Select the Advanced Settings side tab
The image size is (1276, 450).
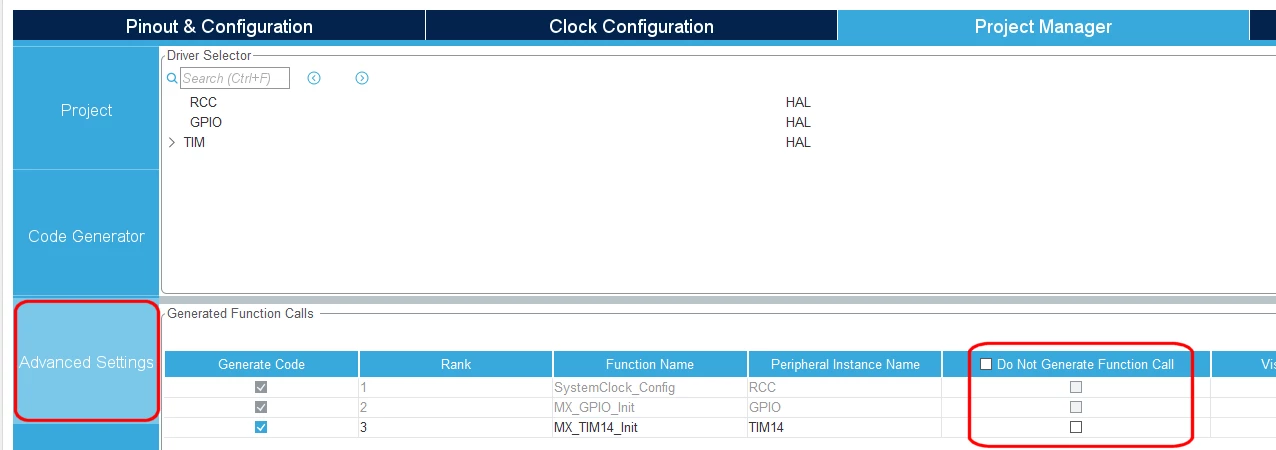[86, 362]
